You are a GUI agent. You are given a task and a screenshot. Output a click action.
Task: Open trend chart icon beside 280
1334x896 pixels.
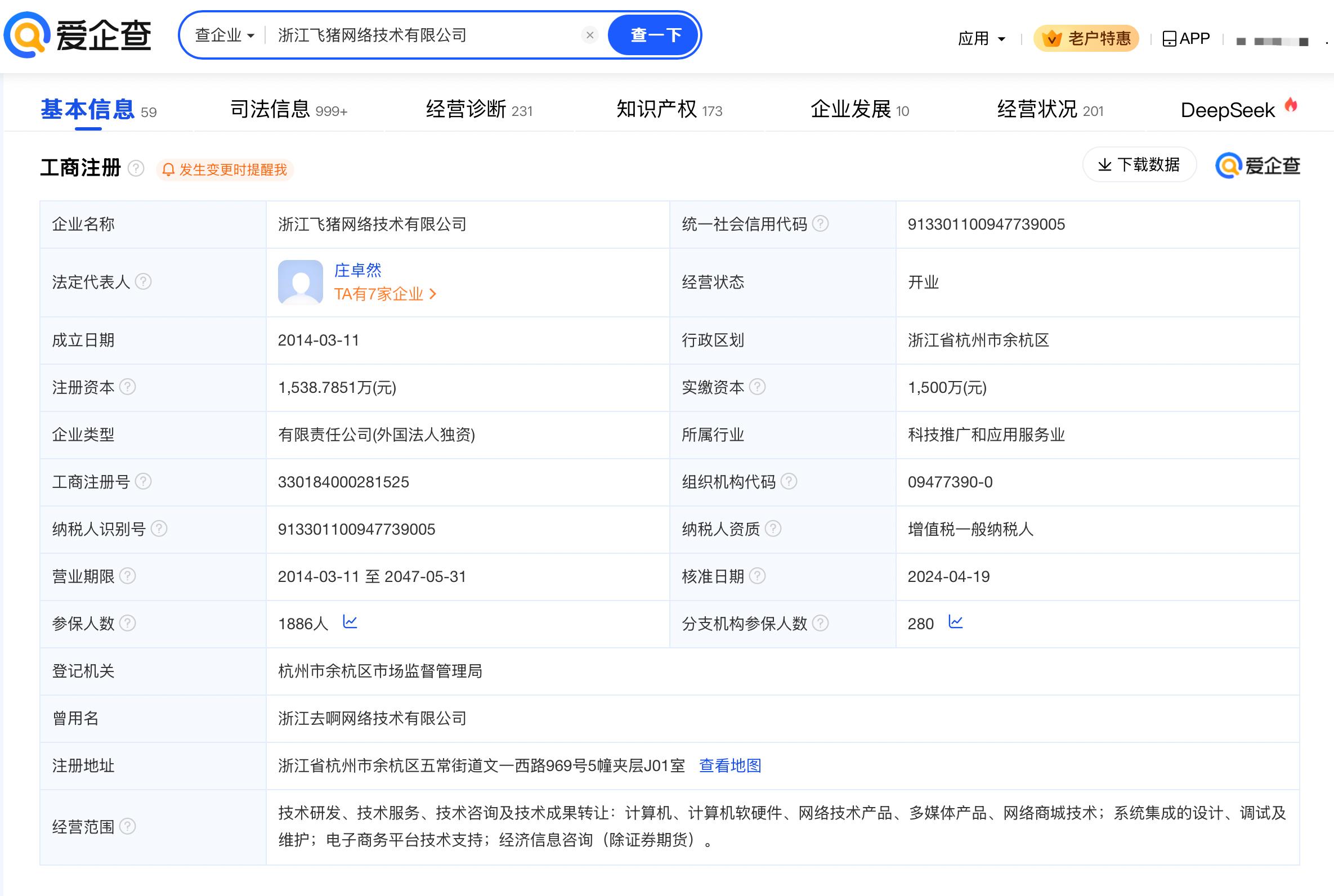(955, 622)
